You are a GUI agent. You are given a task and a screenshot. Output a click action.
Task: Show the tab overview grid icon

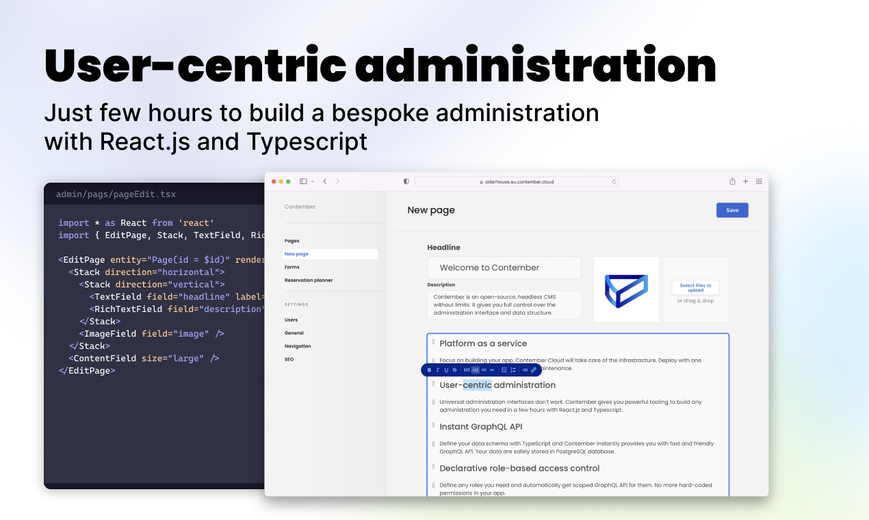pyautogui.click(x=759, y=181)
